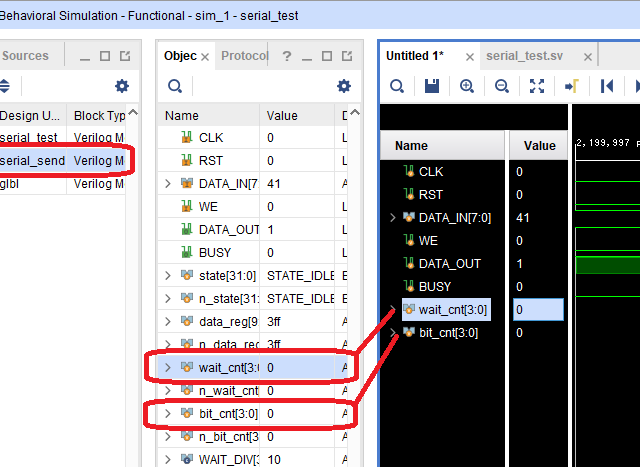Open the Objects panel settings gear
Viewport: 640px width, 467px height.
[344, 86]
